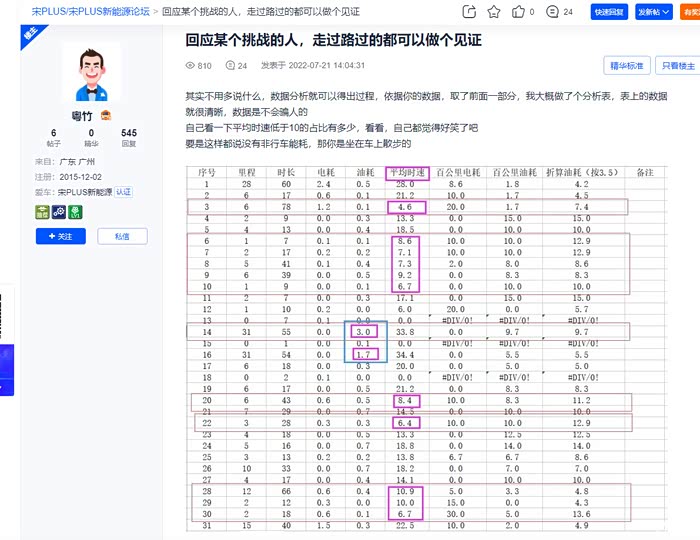This screenshot has height=540, width=700.
Task: Click the 0 精华 count
Action: [x=91, y=137]
